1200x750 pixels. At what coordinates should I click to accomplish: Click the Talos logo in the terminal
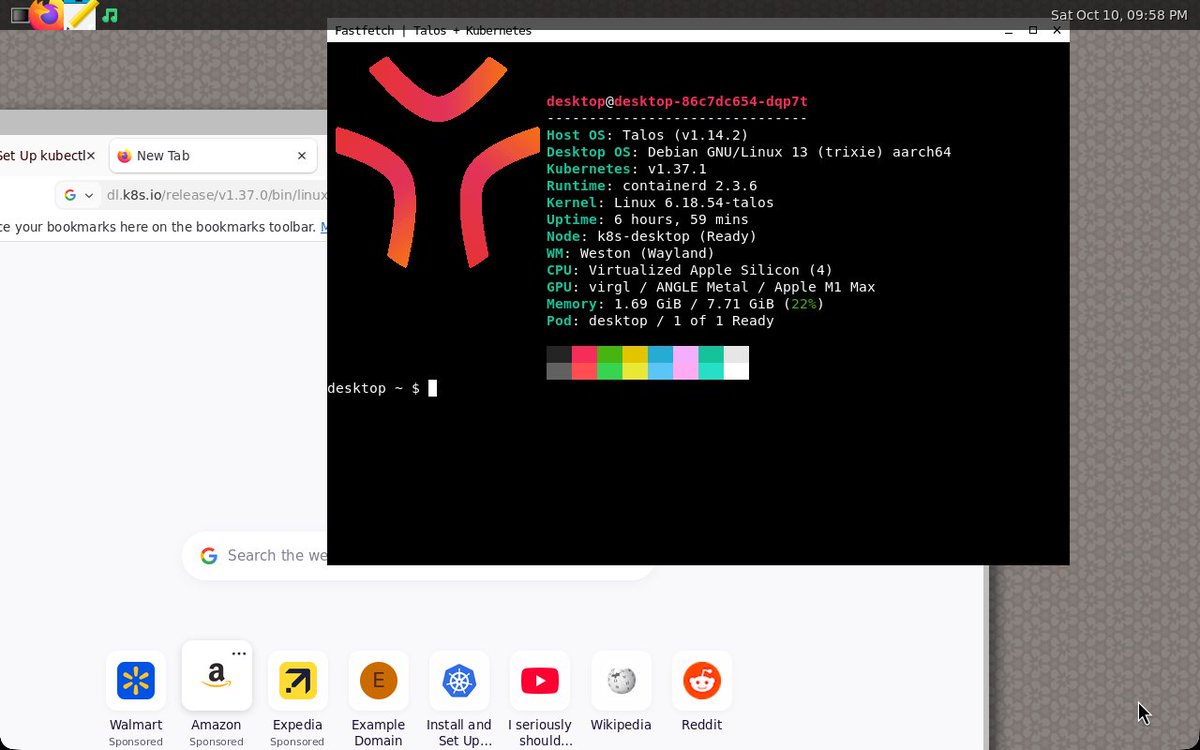pyautogui.click(x=437, y=162)
